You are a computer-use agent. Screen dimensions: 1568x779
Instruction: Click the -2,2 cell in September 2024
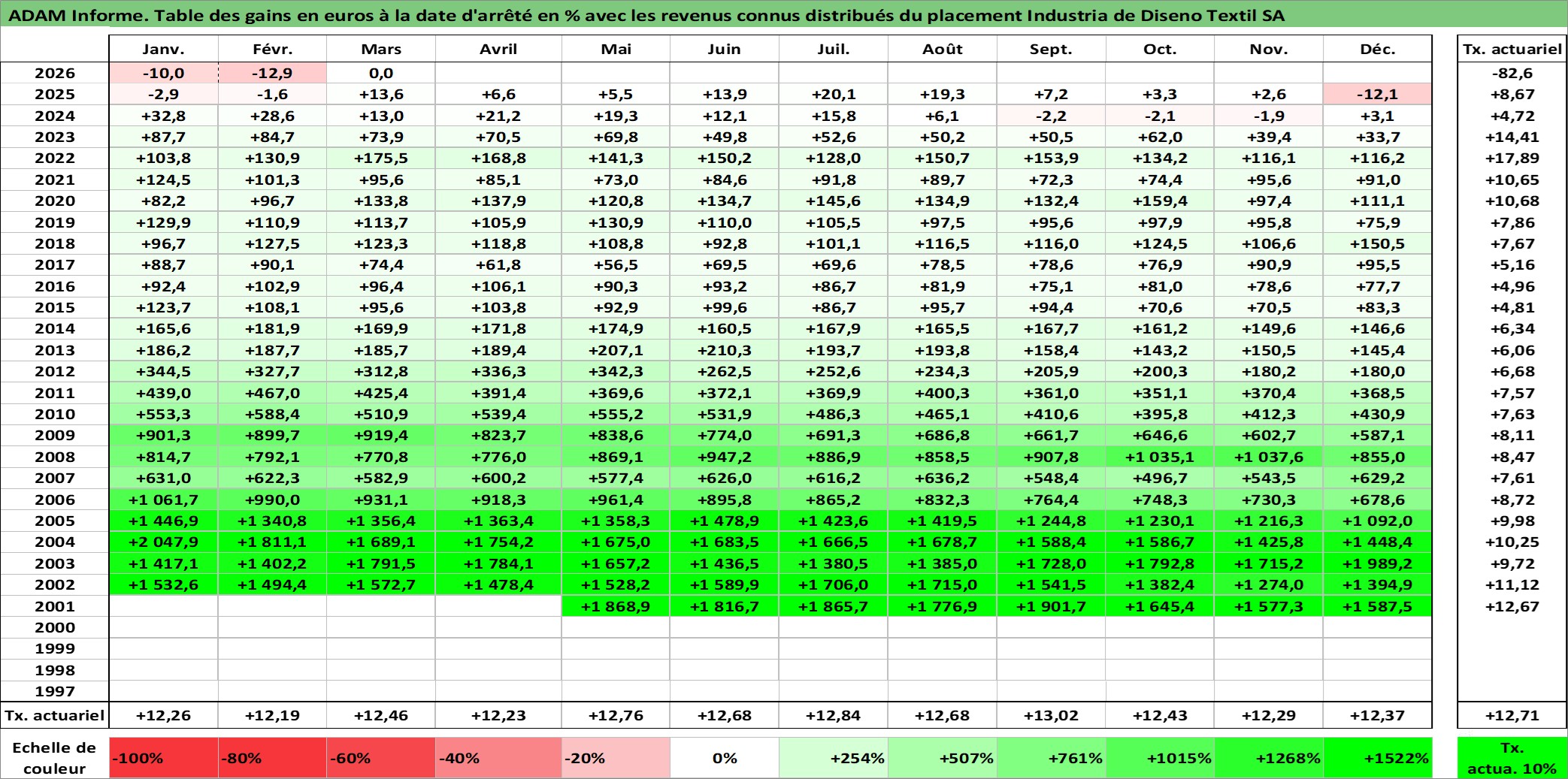(1051, 116)
